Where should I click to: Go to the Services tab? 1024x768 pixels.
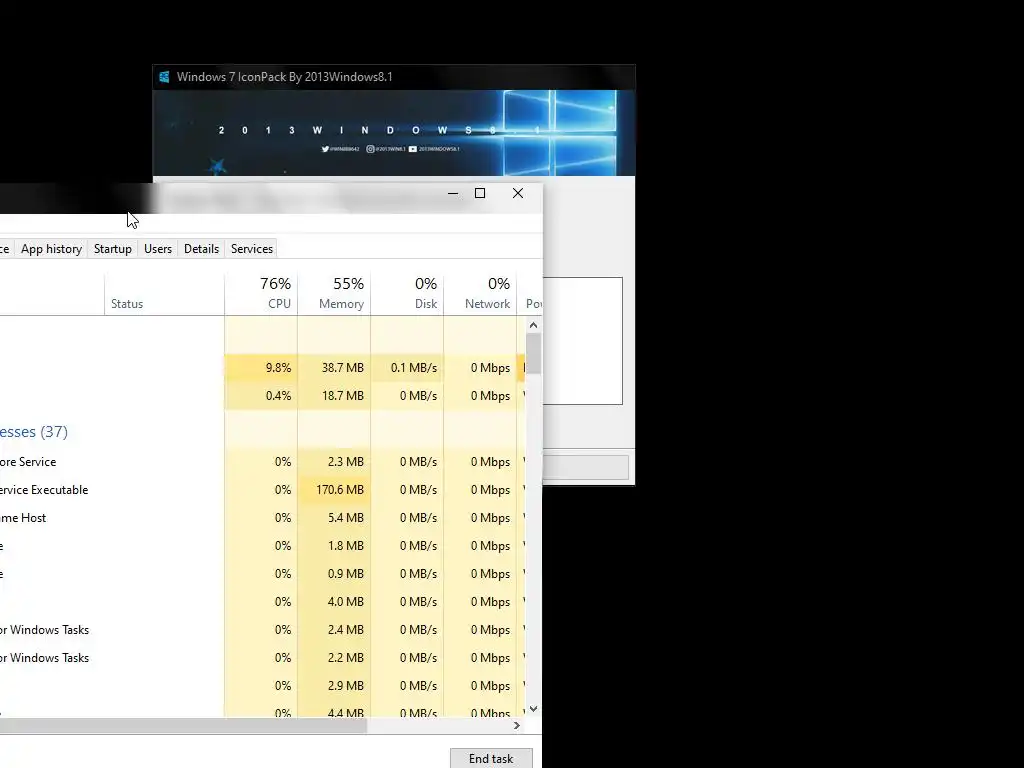[x=251, y=249]
